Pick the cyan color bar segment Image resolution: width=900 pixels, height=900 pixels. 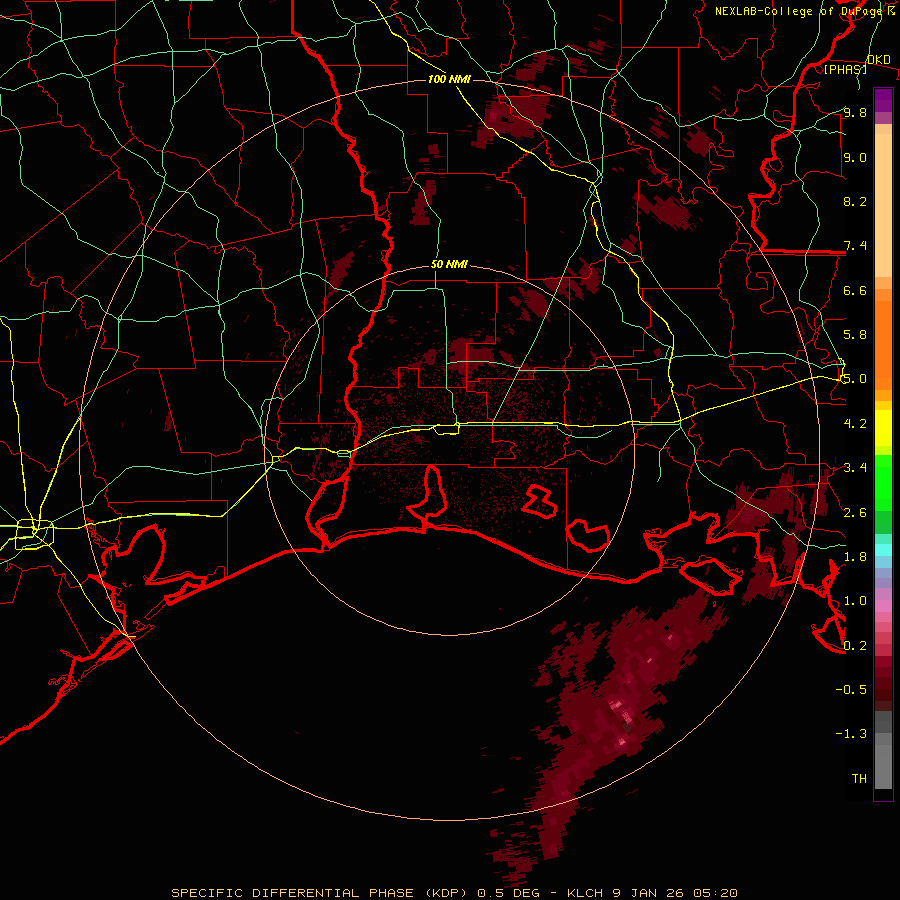(x=883, y=550)
